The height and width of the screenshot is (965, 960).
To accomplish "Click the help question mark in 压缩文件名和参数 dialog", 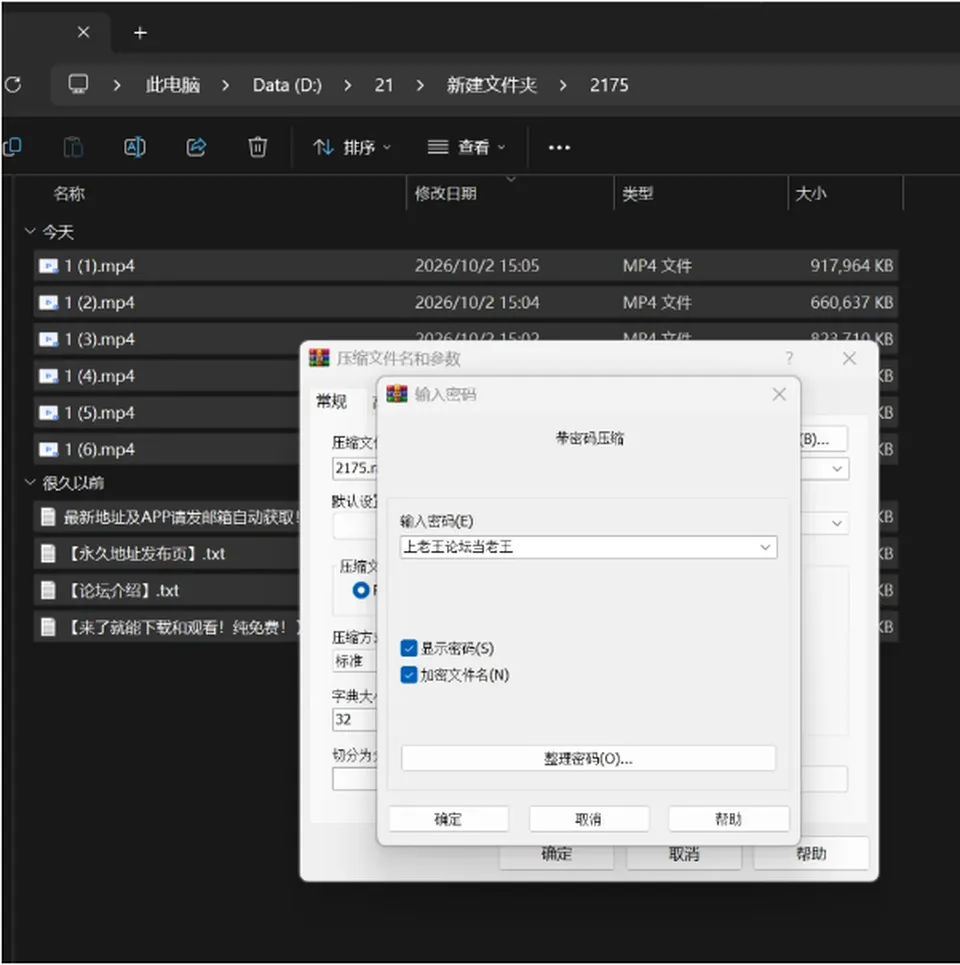I will pyautogui.click(x=789, y=358).
